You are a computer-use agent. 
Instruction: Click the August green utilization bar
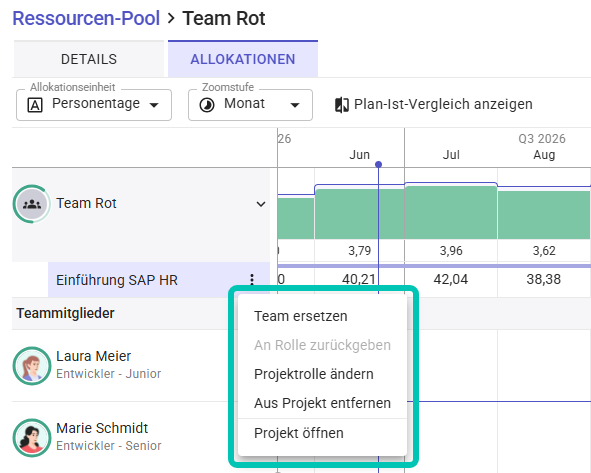click(544, 215)
